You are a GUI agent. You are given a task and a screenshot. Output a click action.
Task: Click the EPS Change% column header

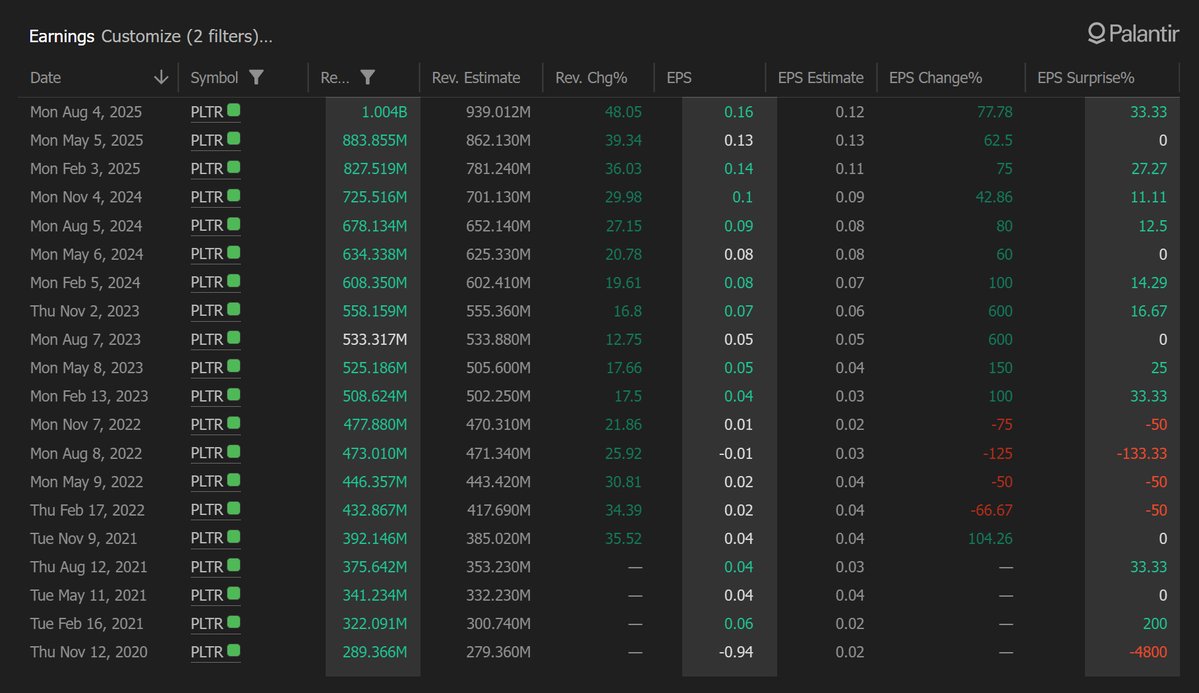935,78
